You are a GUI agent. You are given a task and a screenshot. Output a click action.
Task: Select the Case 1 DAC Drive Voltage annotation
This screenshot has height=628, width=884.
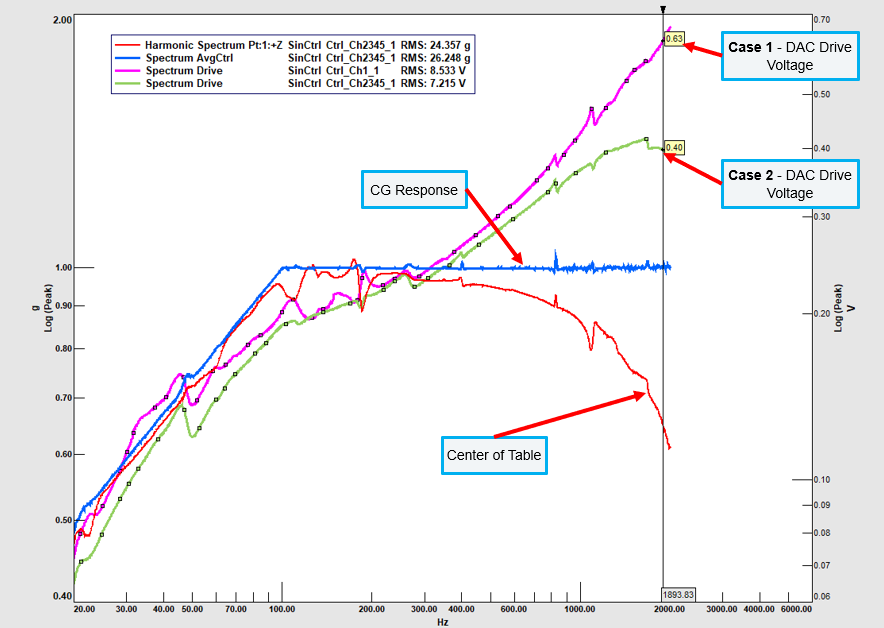pyautogui.click(x=790, y=55)
